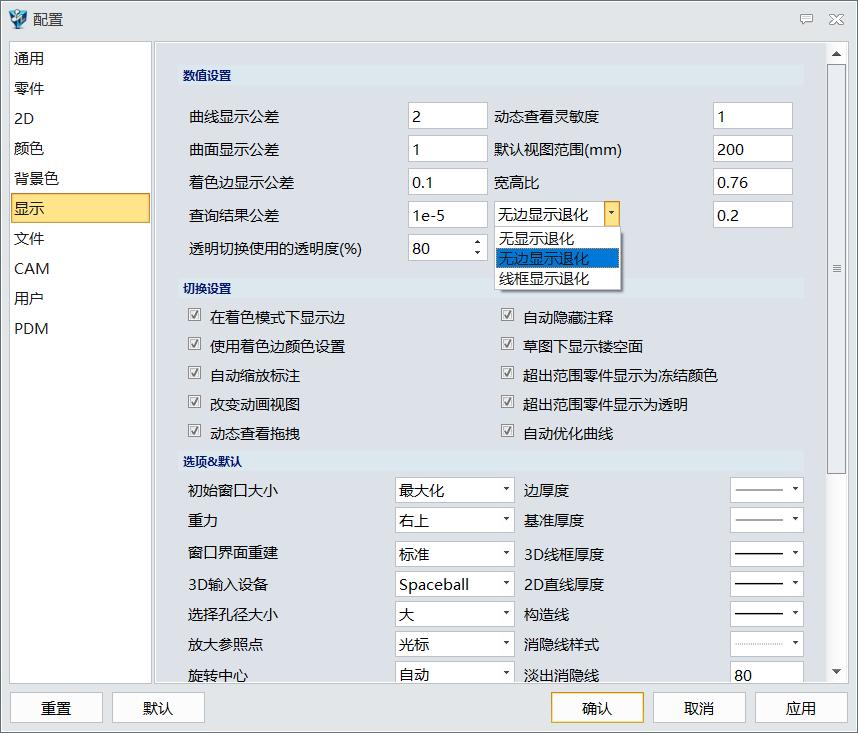Uncheck 动态查看拖拽

194,432
